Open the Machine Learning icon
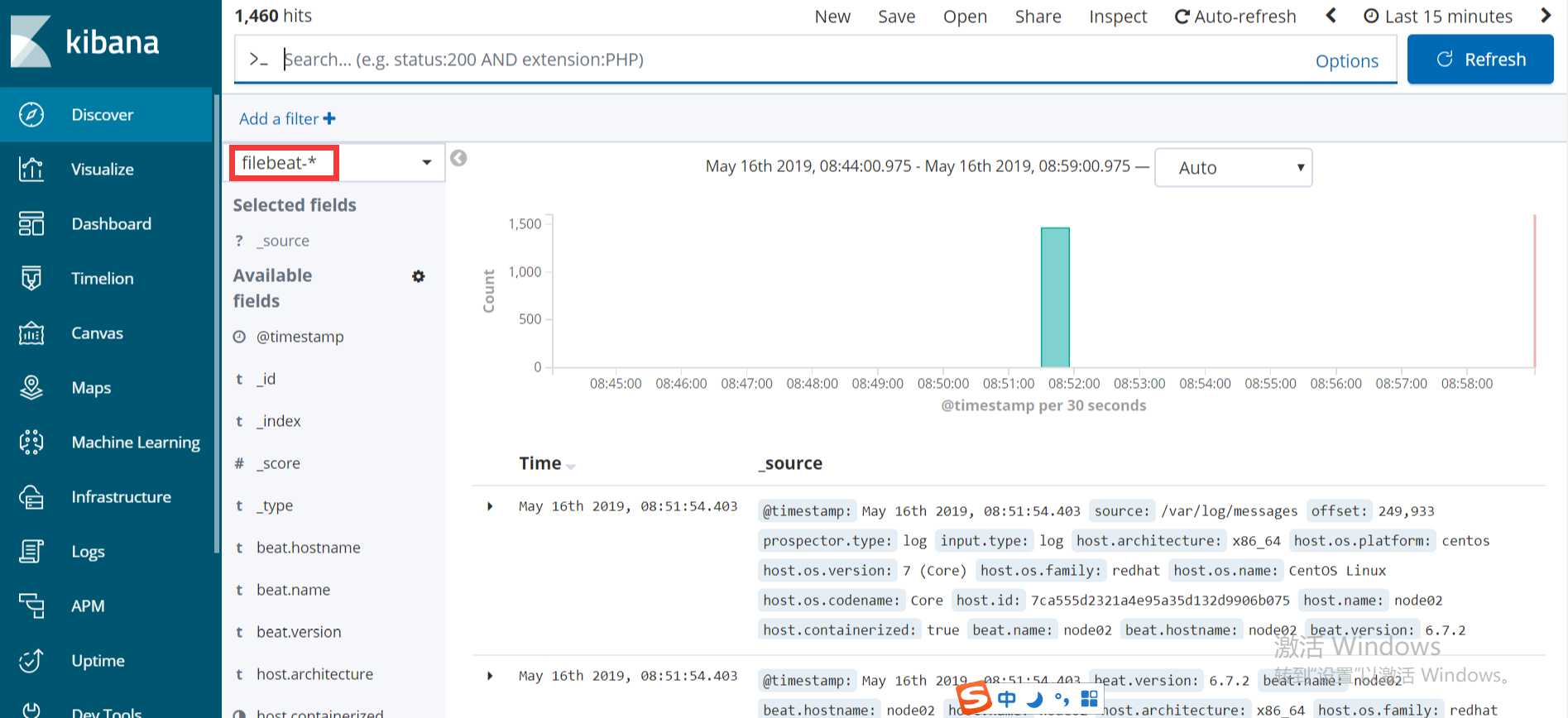The height and width of the screenshot is (718, 1568). click(31, 442)
